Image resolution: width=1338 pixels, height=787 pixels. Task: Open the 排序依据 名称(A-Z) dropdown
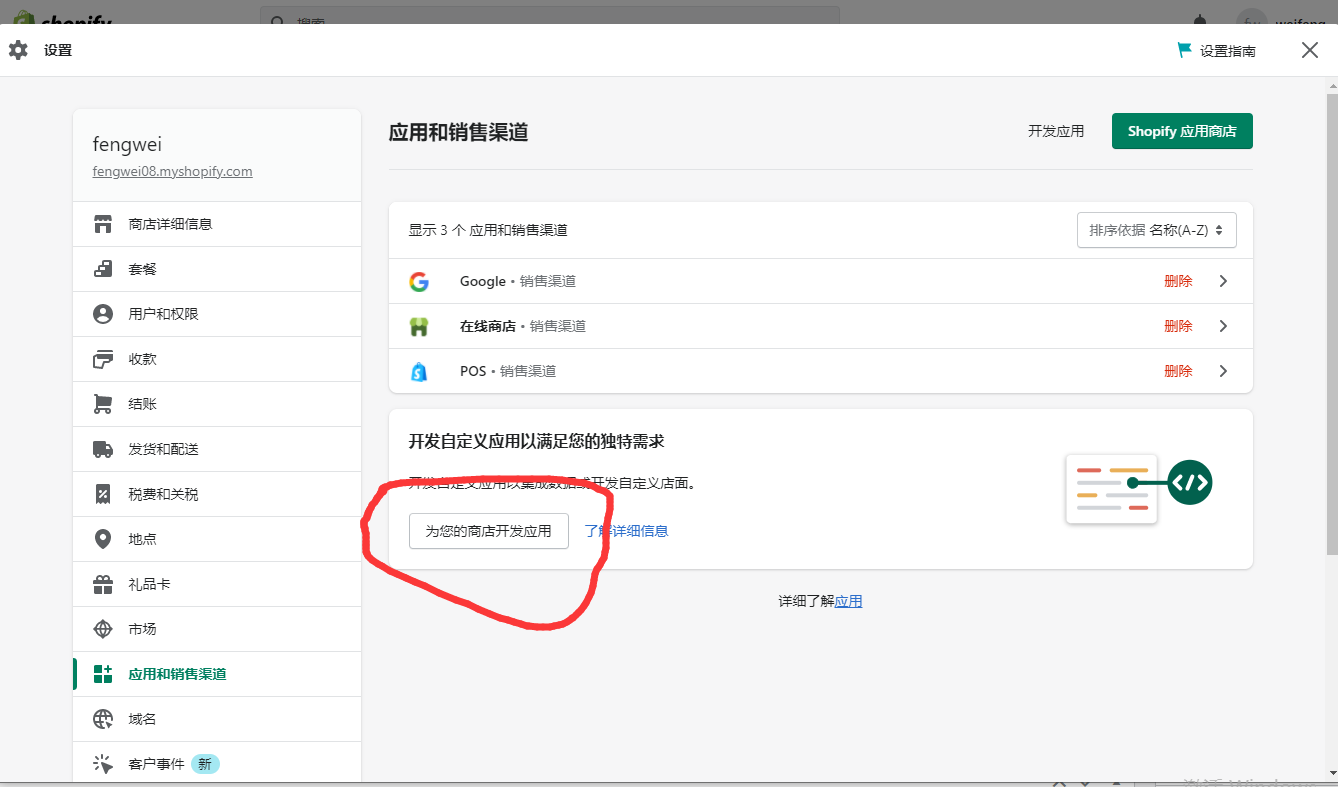coord(1157,230)
